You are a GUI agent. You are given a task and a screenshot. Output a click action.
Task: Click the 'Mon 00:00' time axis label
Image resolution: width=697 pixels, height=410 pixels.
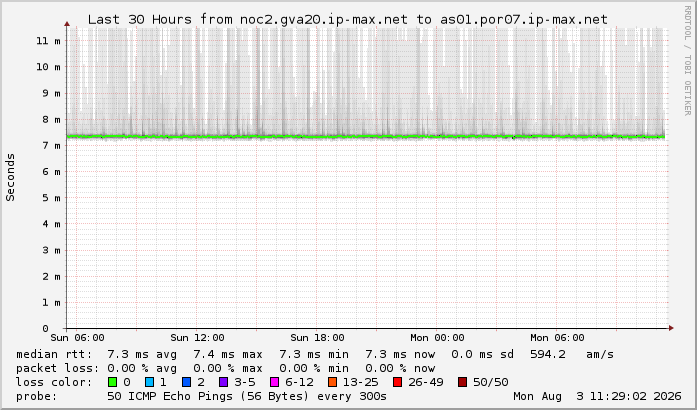click(x=437, y=338)
